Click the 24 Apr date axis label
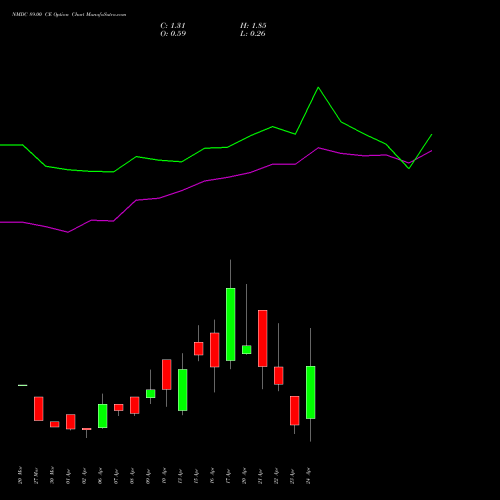The height and width of the screenshot is (500, 500). tap(309, 476)
